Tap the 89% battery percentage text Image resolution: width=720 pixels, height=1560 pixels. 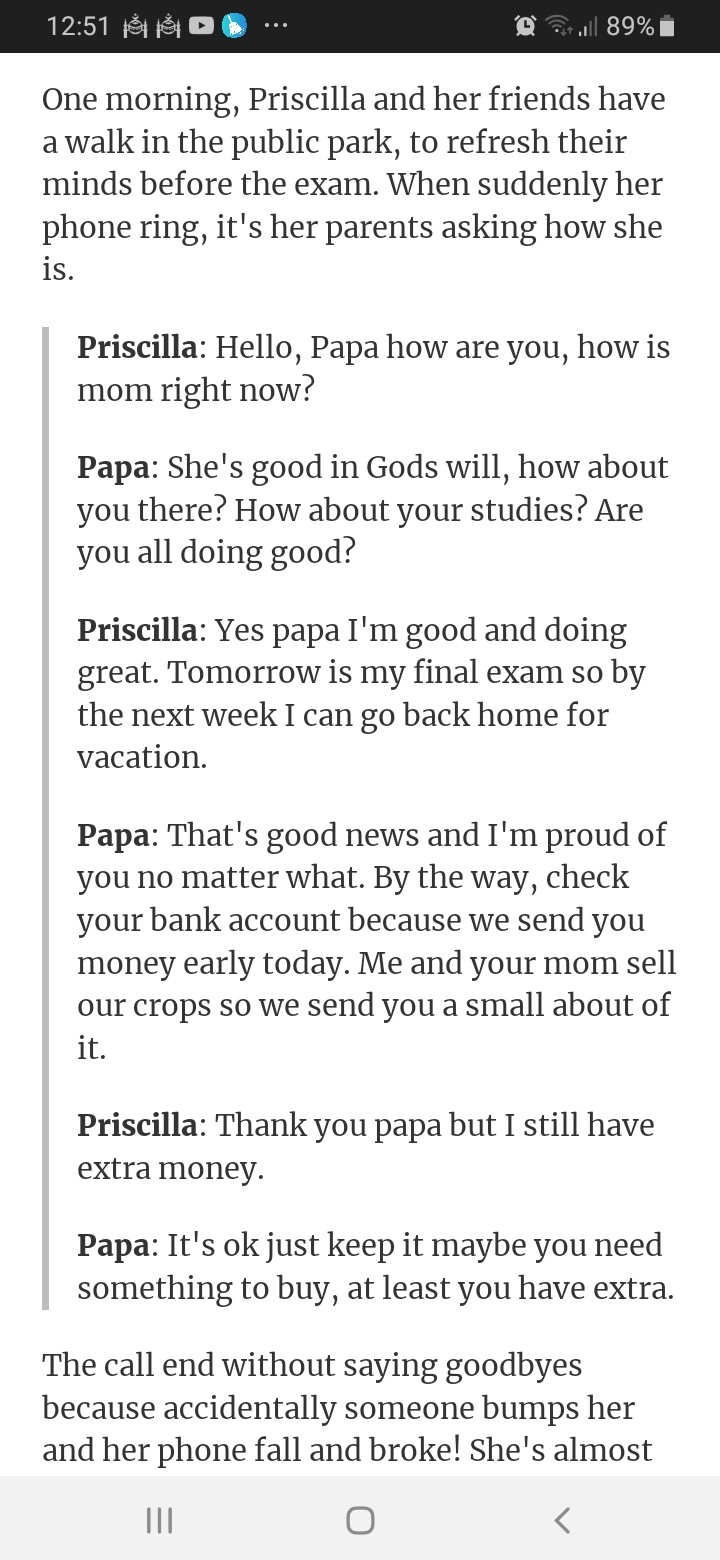[x=630, y=27]
